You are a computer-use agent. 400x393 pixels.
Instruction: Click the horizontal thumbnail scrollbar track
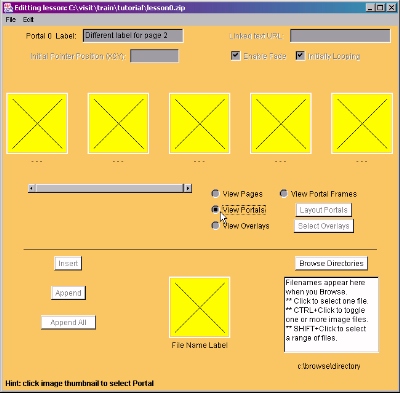pyautogui.click(x=110, y=188)
